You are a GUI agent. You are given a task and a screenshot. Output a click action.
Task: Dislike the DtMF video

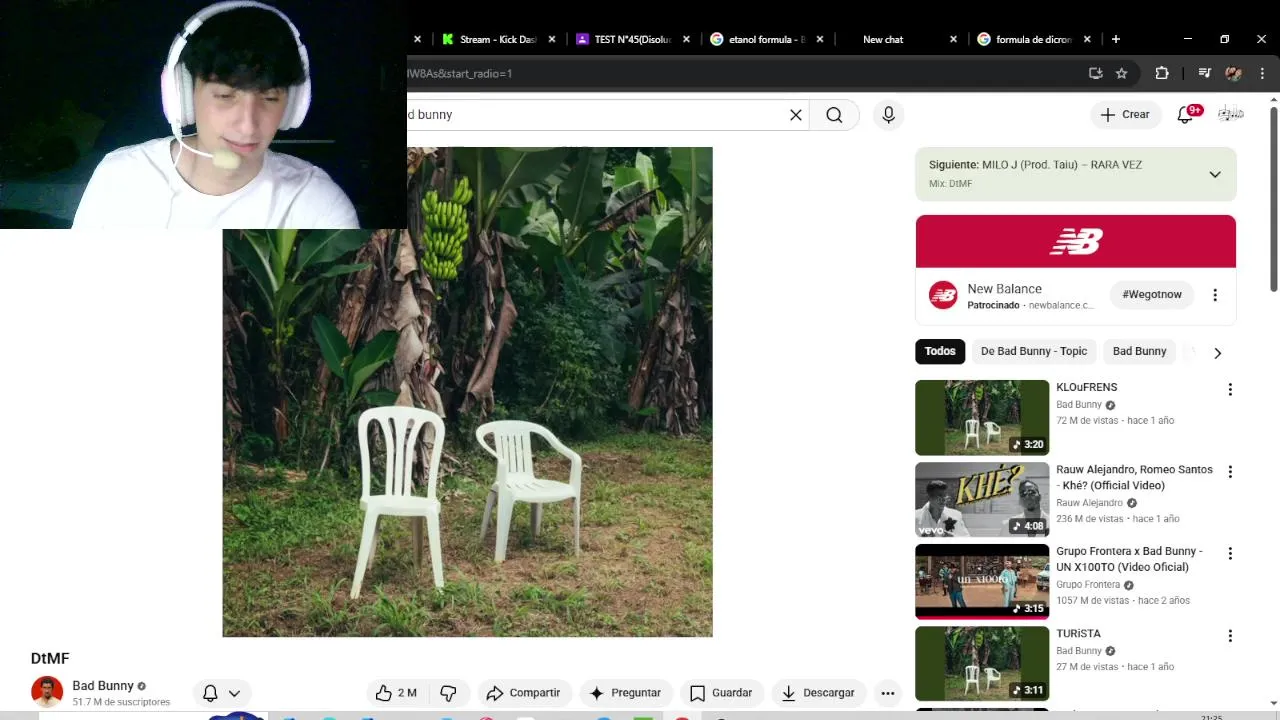tap(448, 693)
